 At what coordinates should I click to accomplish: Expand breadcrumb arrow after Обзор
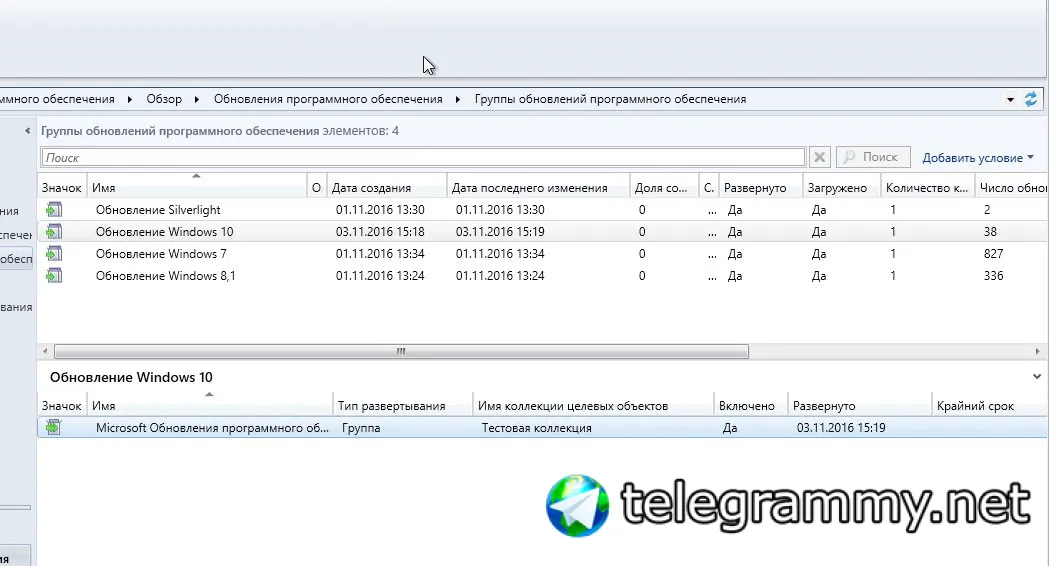[197, 100]
